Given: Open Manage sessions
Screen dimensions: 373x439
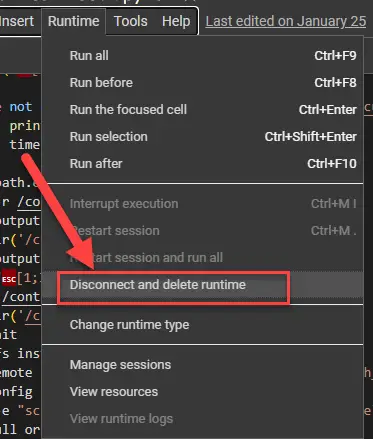Looking at the screenshot, I should click(202, 365).
